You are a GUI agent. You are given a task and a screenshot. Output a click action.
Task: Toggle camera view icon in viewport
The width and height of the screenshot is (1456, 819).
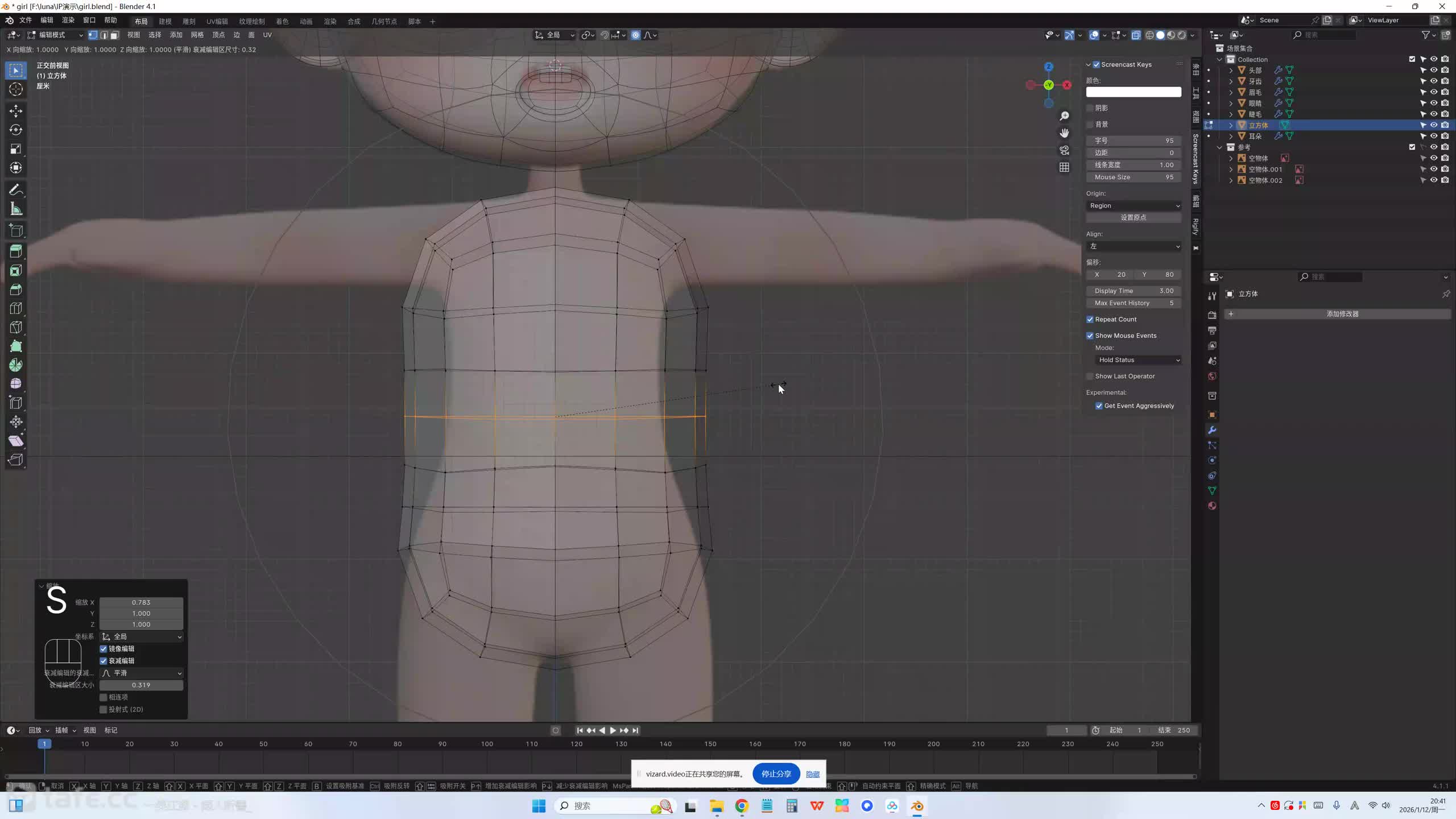coord(1064,150)
